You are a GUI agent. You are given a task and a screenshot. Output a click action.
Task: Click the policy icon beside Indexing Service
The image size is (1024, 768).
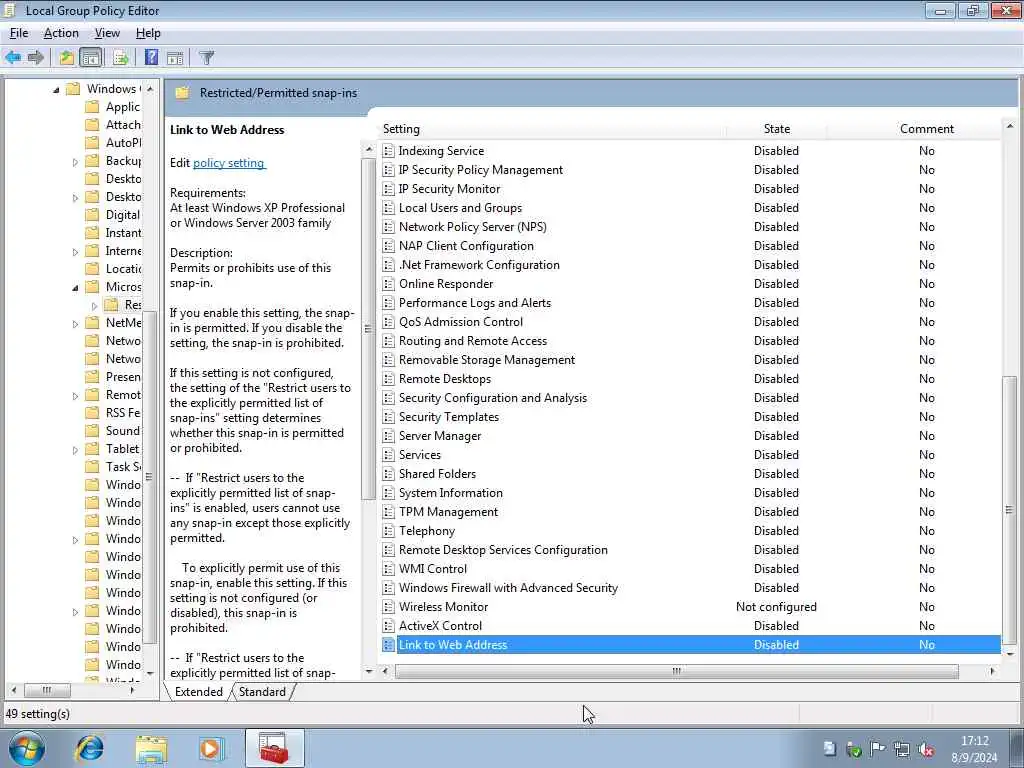pyautogui.click(x=388, y=151)
